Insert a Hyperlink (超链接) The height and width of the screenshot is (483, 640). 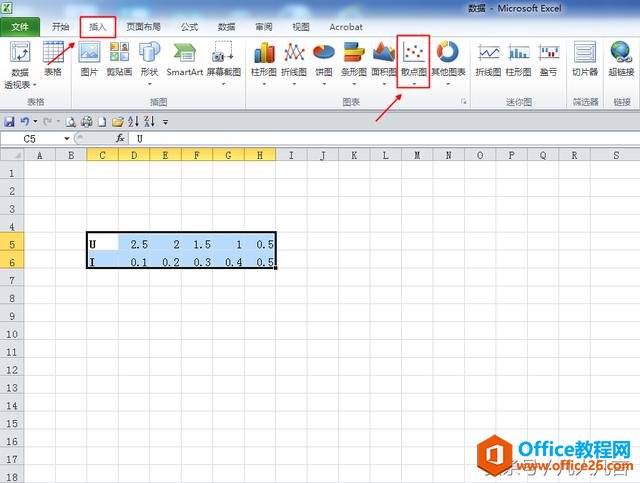[x=621, y=59]
